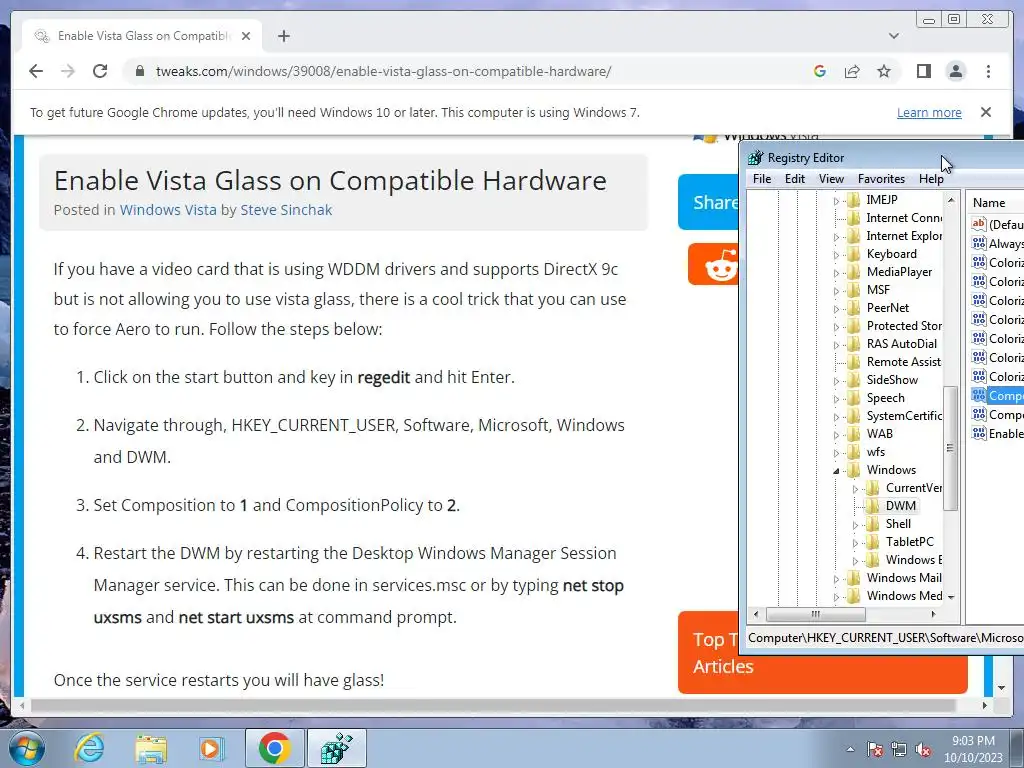Viewport: 1024px width, 768px height.
Task: Open a new Chrome tab
Action: click(283, 36)
